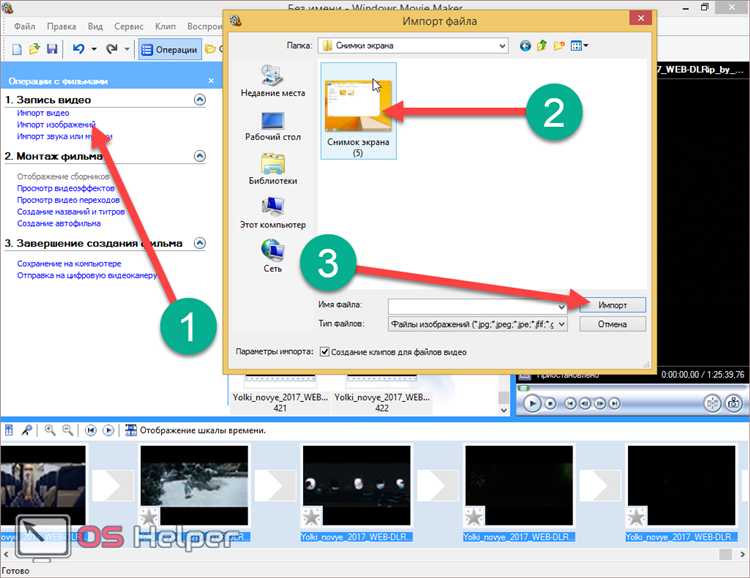Click the split clip button in monitor
This screenshot has height=578, width=750.
point(712,403)
